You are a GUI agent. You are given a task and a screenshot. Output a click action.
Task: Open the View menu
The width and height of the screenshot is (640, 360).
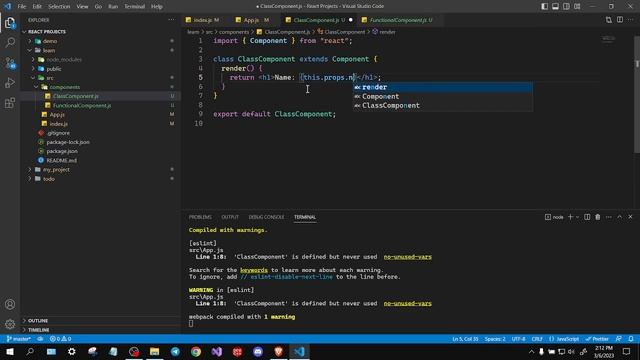[x=82, y=7]
